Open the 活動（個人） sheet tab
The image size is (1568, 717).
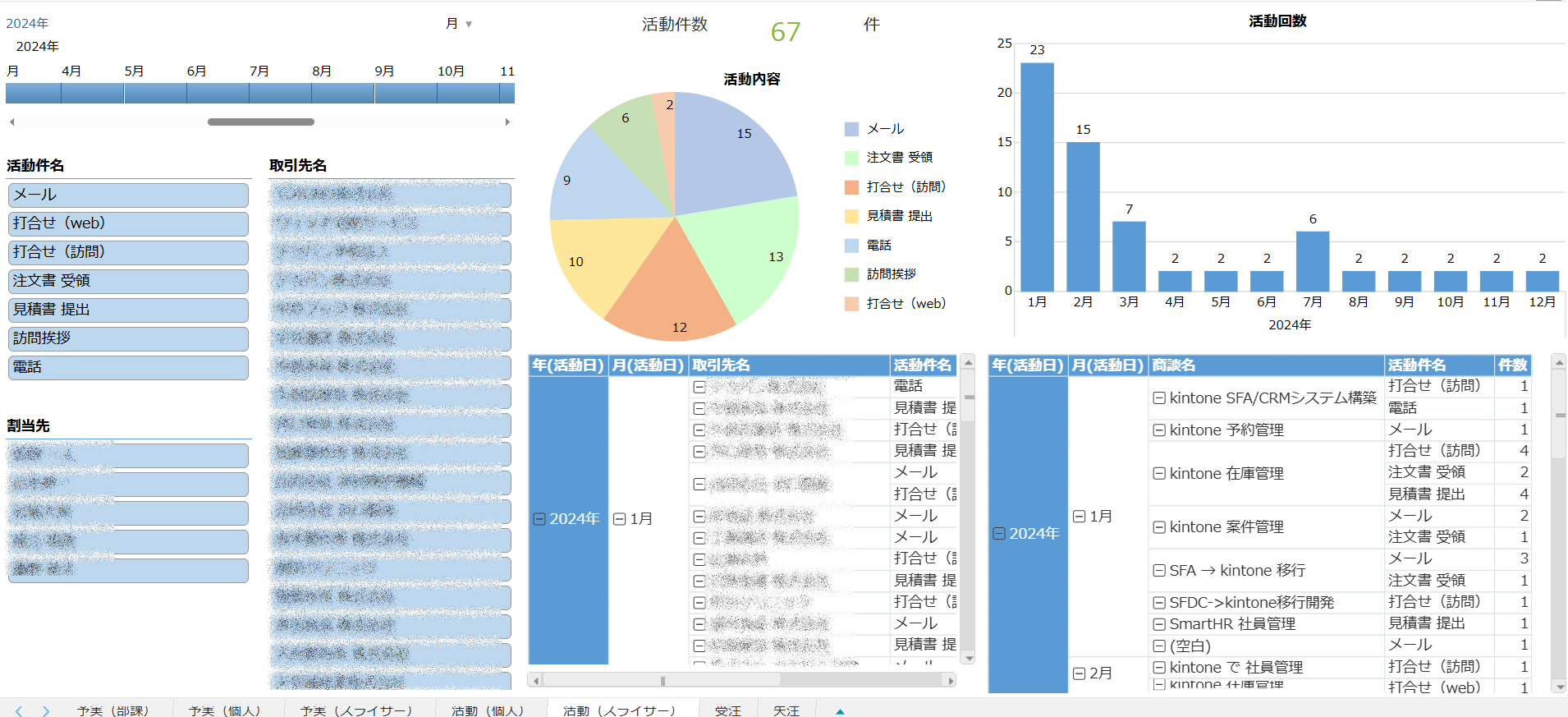(x=487, y=710)
